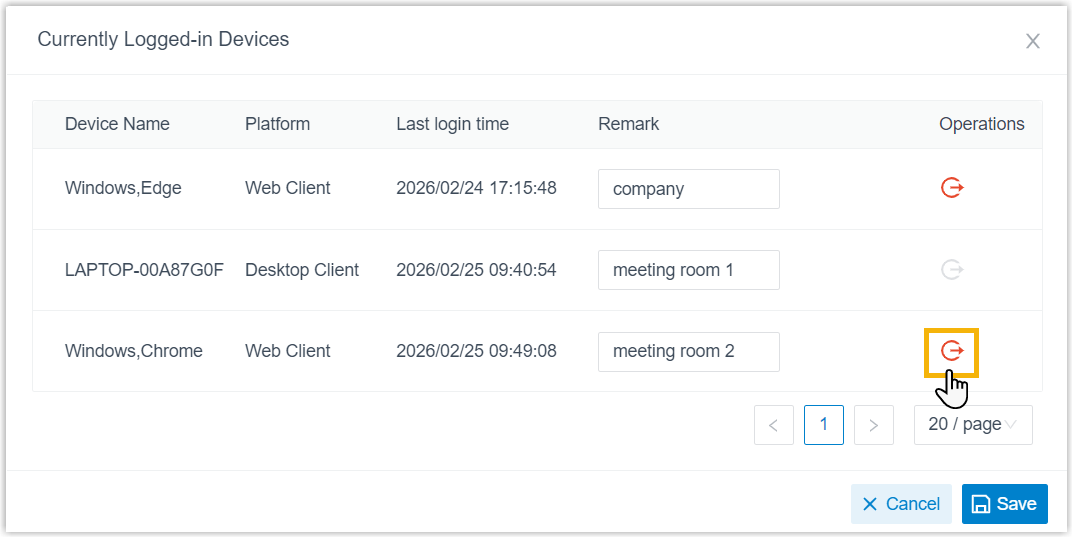Go to the previous page arrow
The width and height of the screenshot is (1073, 538).
click(774, 425)
